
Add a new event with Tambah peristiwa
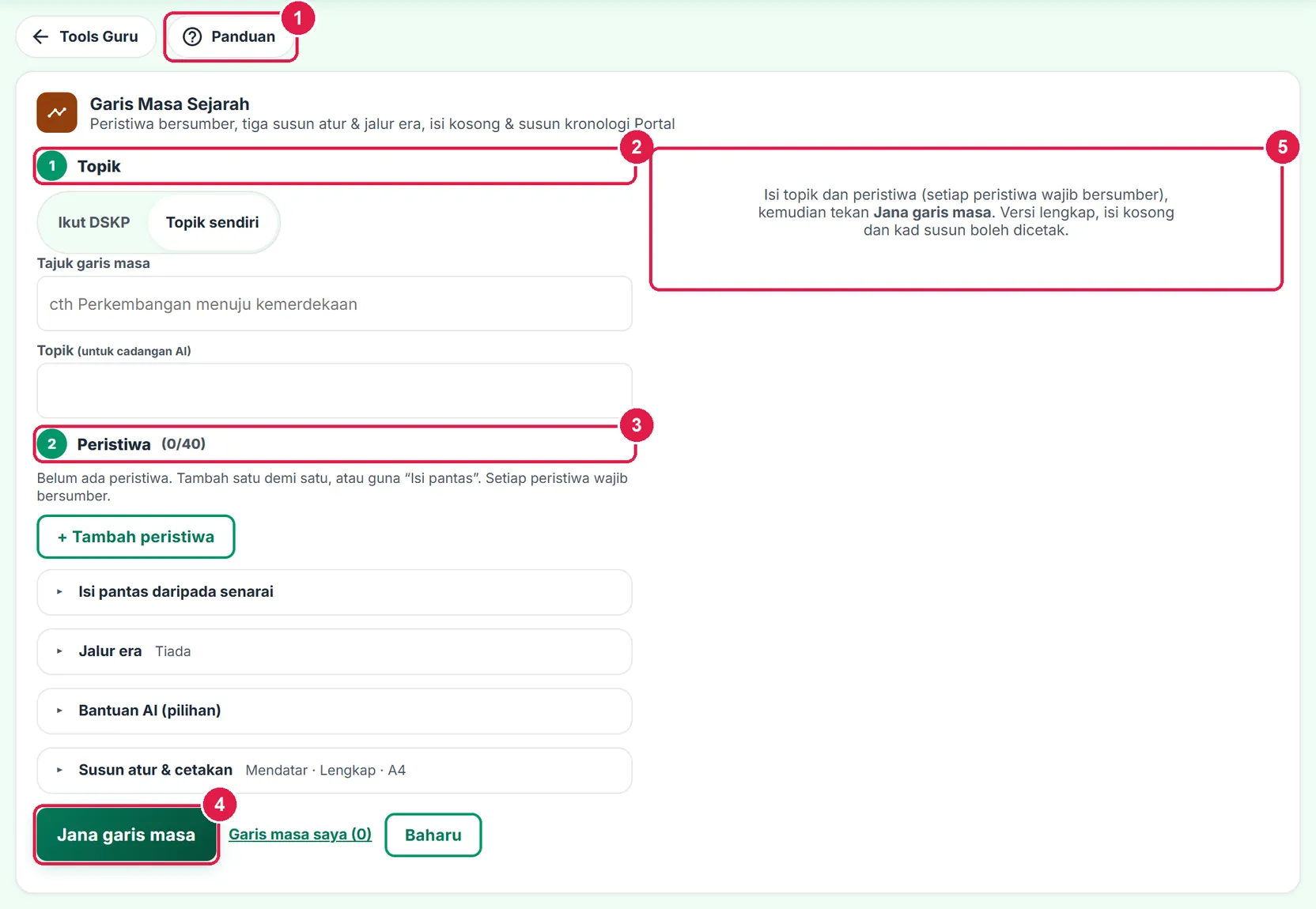point(136,537)
